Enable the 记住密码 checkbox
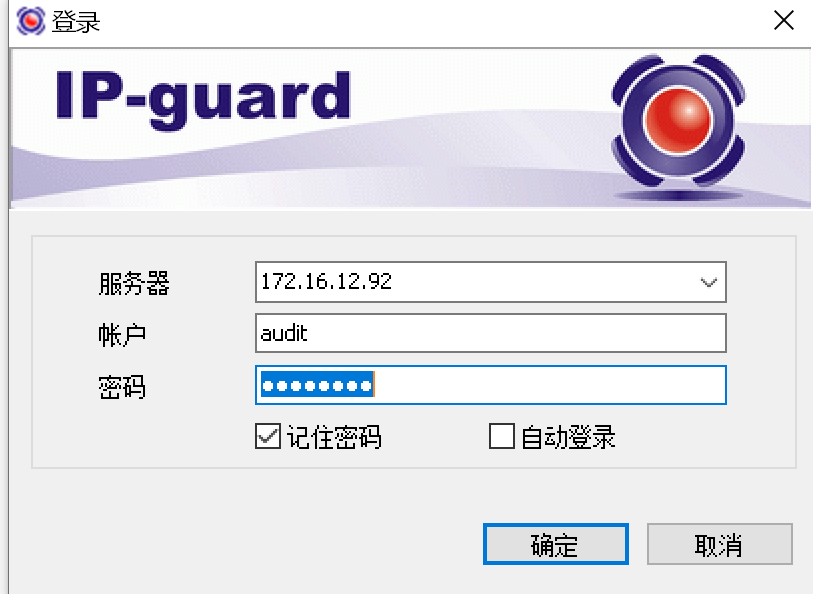Viewport: 813px width, 594px height. [x=268, y=436]
